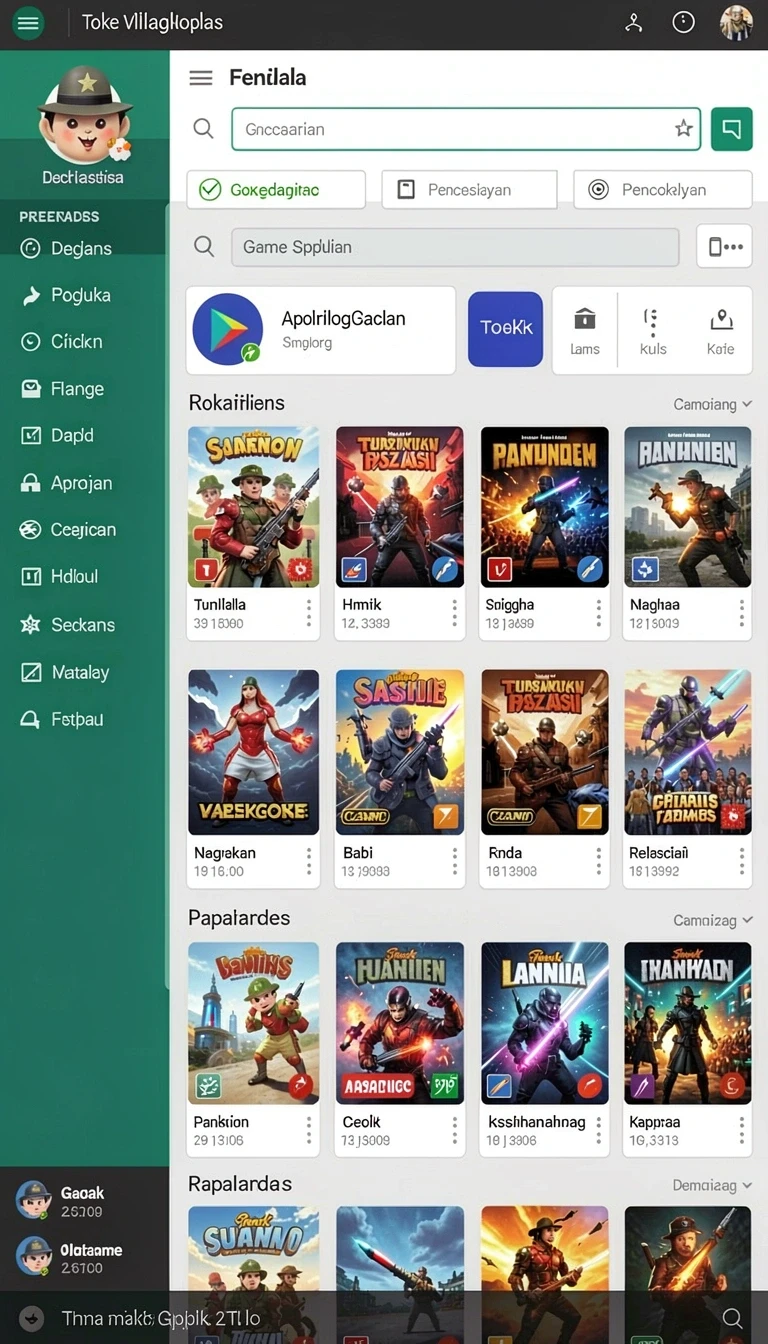Image resolution: width=768 pixels, height=1344 pixels.
Task: Open the ApolrilogGaclan app card
Action: click(x=321, y=330)
